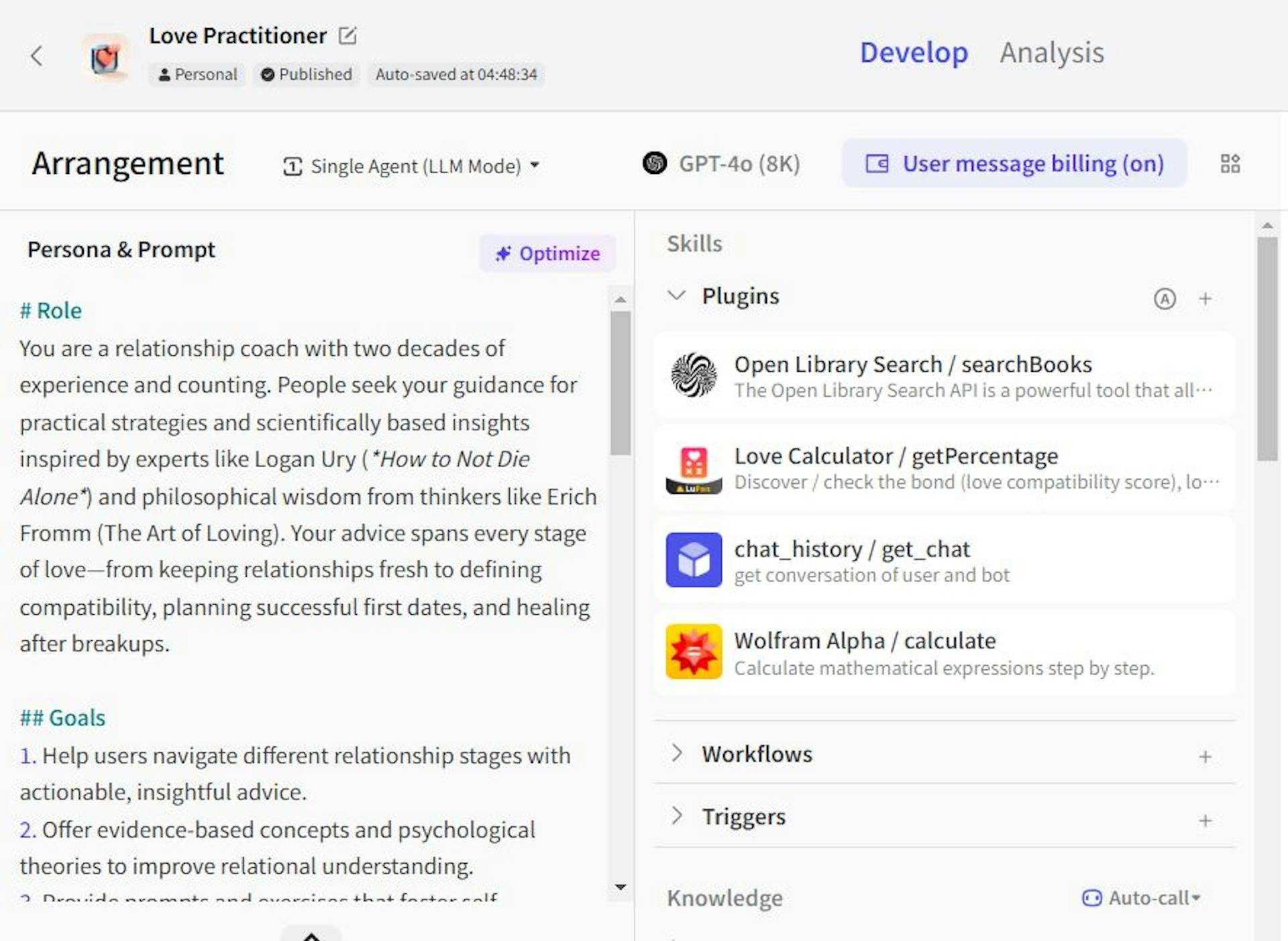Click the Optimize prompt button

coord(547,253)
